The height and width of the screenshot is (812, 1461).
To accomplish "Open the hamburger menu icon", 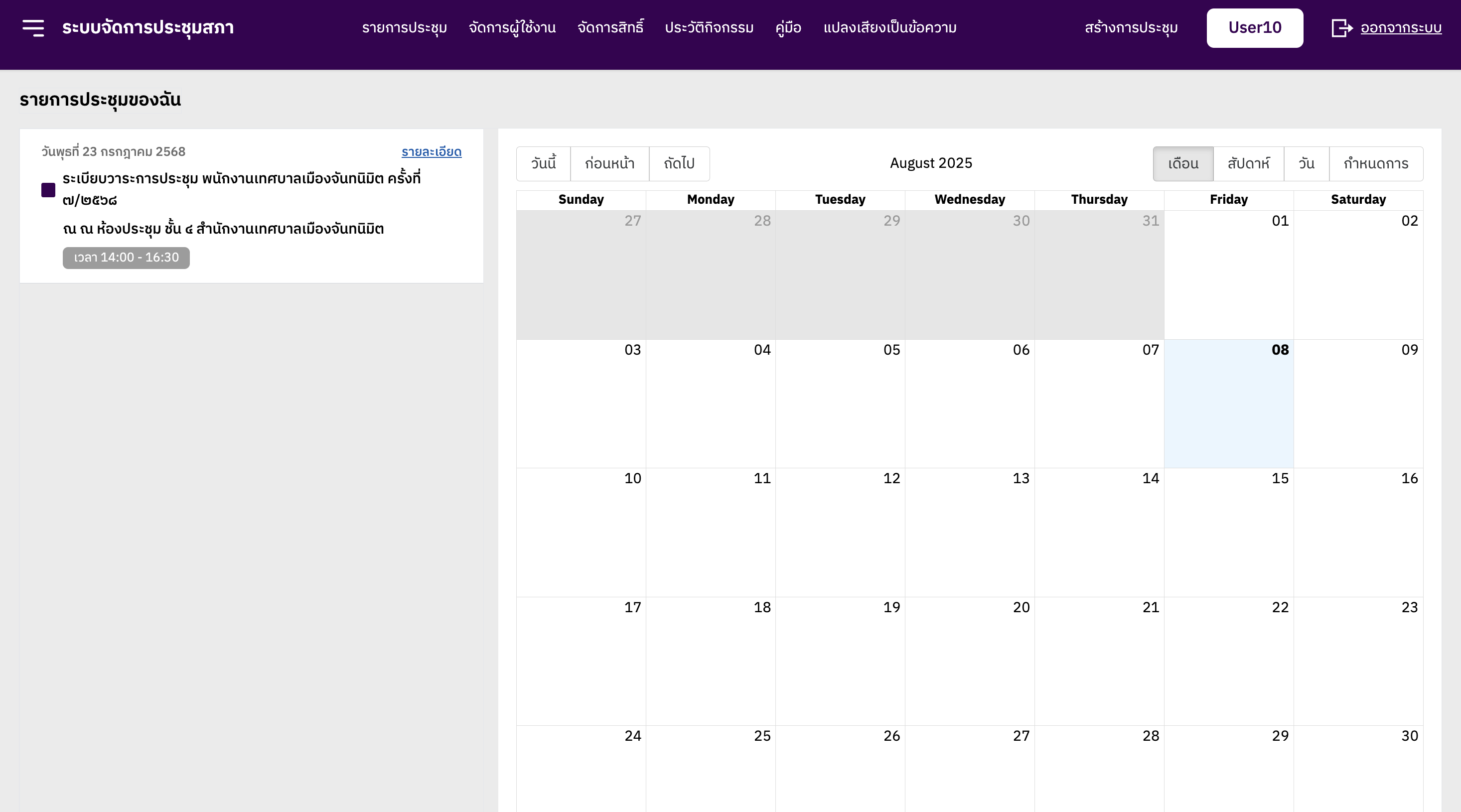I will [33, 28].
